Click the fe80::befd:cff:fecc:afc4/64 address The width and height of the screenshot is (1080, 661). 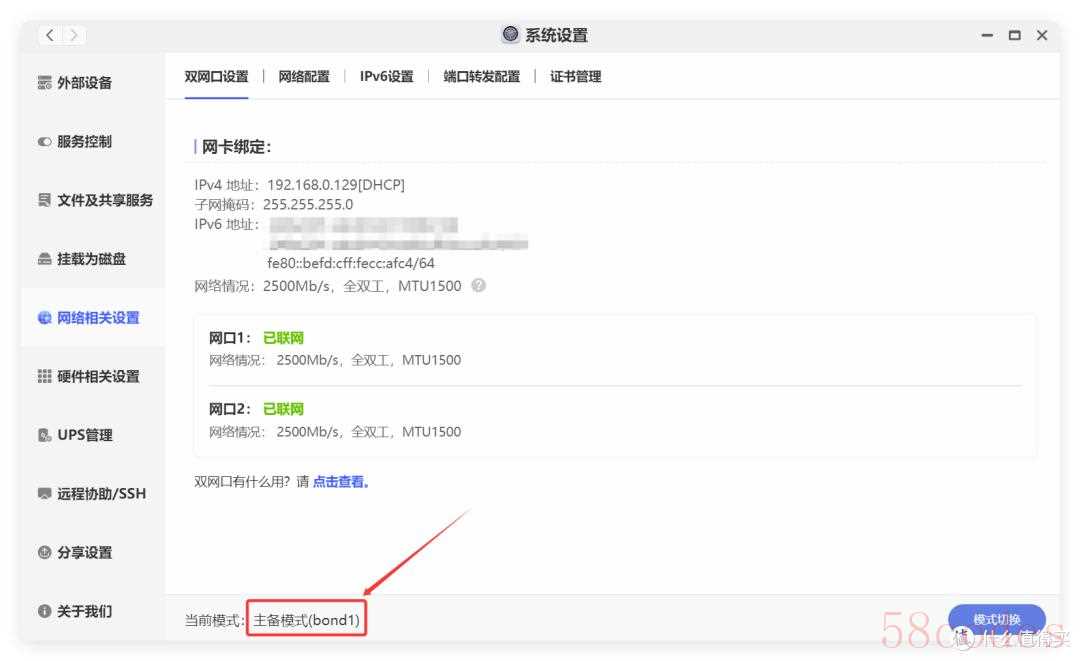351,263
